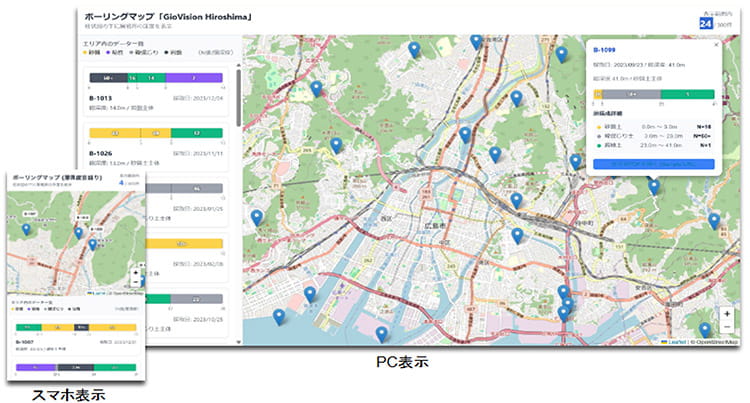This screenshot has width=750, height=403.
Task: Click the yellow 砂質 legend item in the PC sidebar
Action: 92,52
